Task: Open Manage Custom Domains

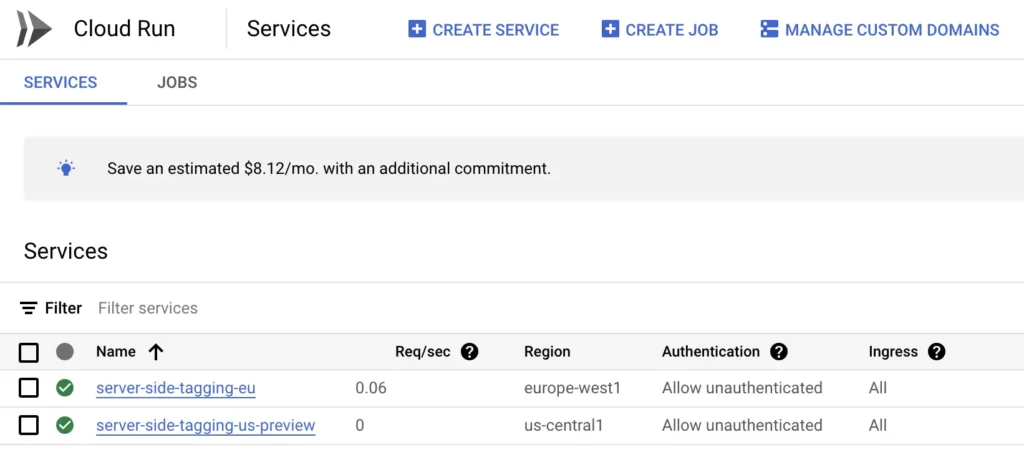Action: [880, 30]
